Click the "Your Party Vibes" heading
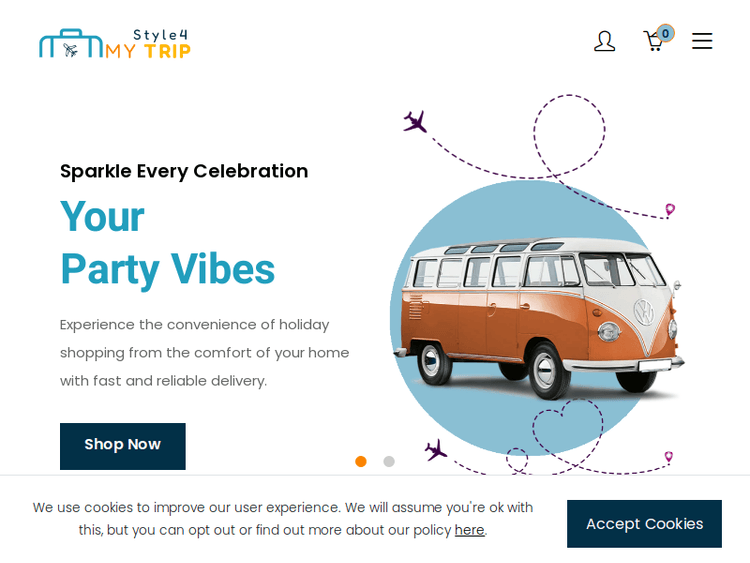750x563 pixels. (x=167, y=243)
